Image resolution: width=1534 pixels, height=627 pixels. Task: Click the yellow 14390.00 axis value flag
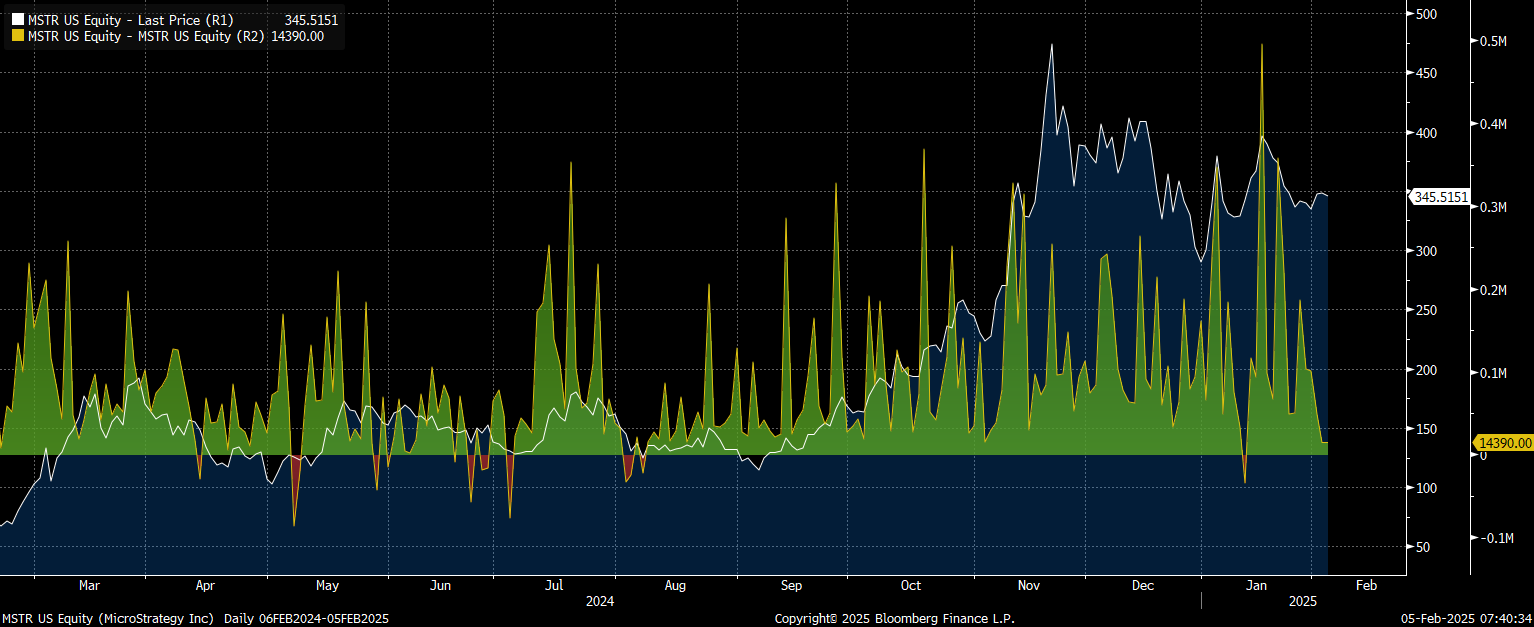(x=1504, y=442)
